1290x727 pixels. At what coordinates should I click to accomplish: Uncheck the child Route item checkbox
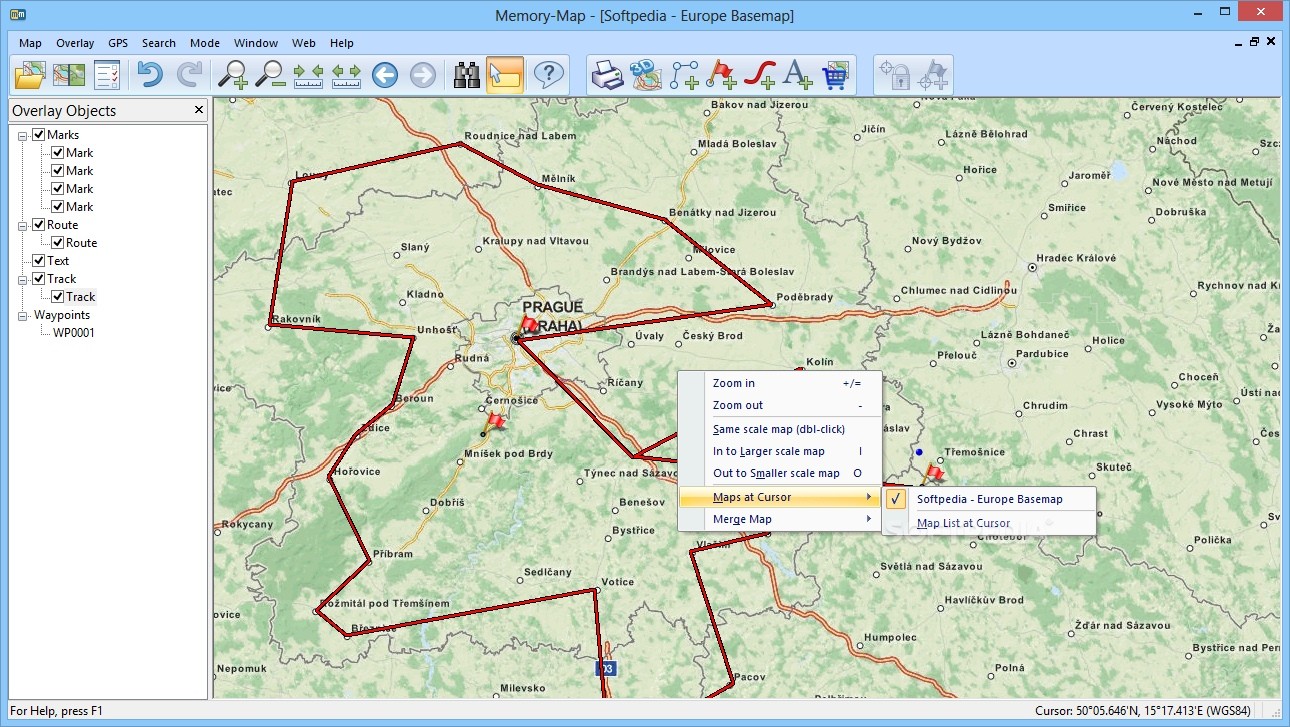[58, 243]
